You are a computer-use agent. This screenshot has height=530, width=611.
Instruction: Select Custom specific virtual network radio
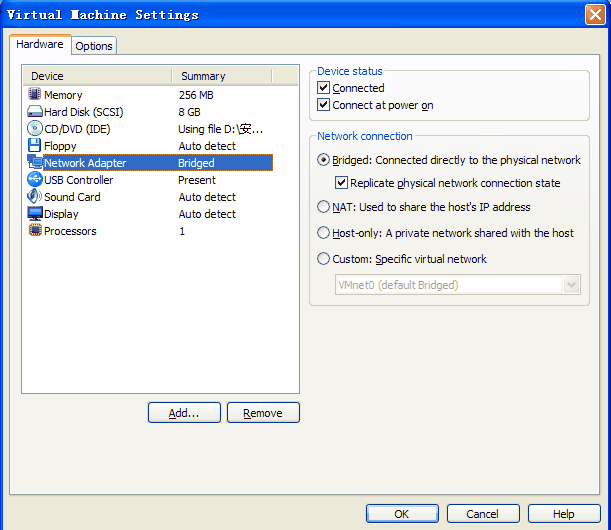click(x=323, y=259)
